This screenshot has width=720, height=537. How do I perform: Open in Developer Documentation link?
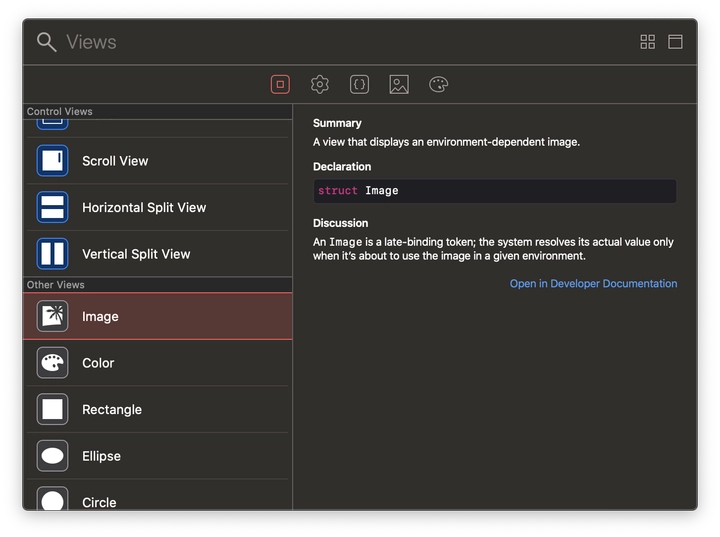pyautogui.click(x=593, y=284)
